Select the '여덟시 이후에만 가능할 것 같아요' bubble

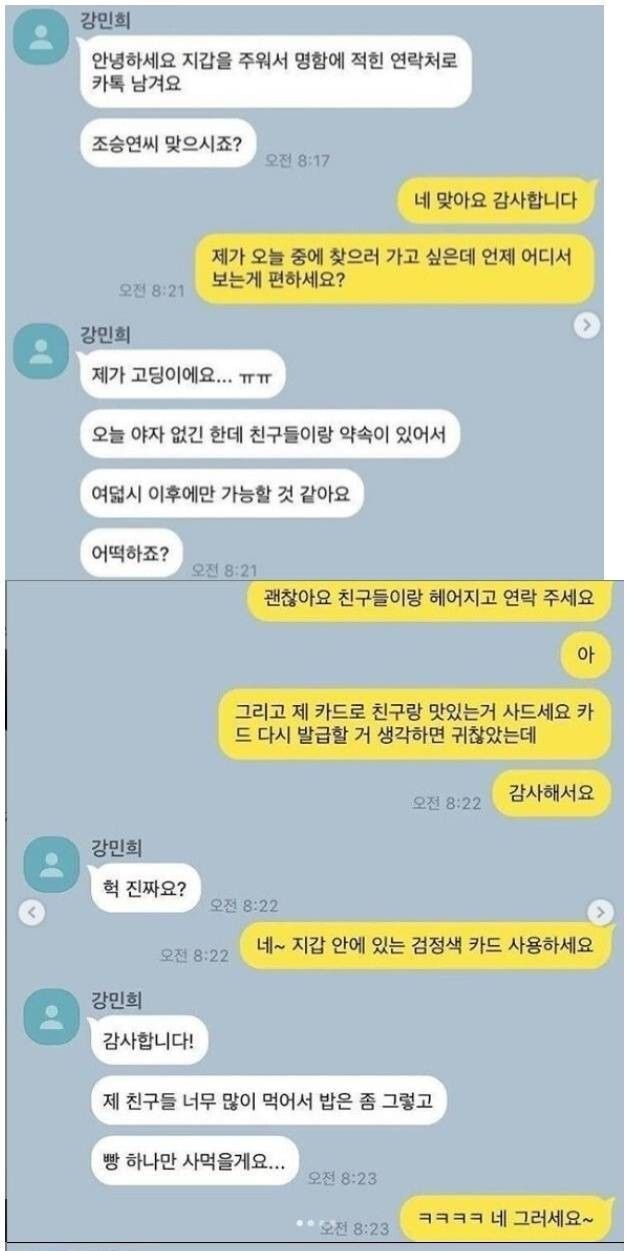(x=219, y=492)
